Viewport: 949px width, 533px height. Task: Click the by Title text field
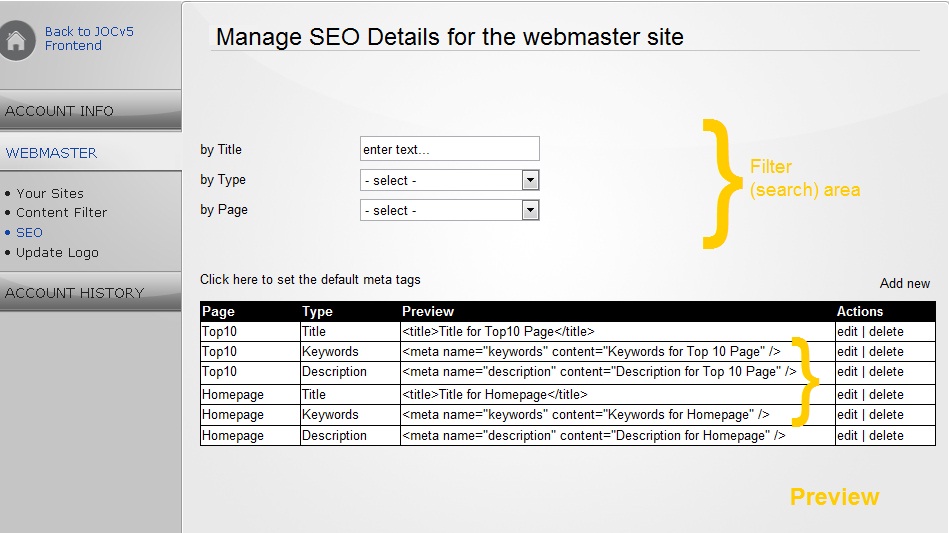point(450,149)
